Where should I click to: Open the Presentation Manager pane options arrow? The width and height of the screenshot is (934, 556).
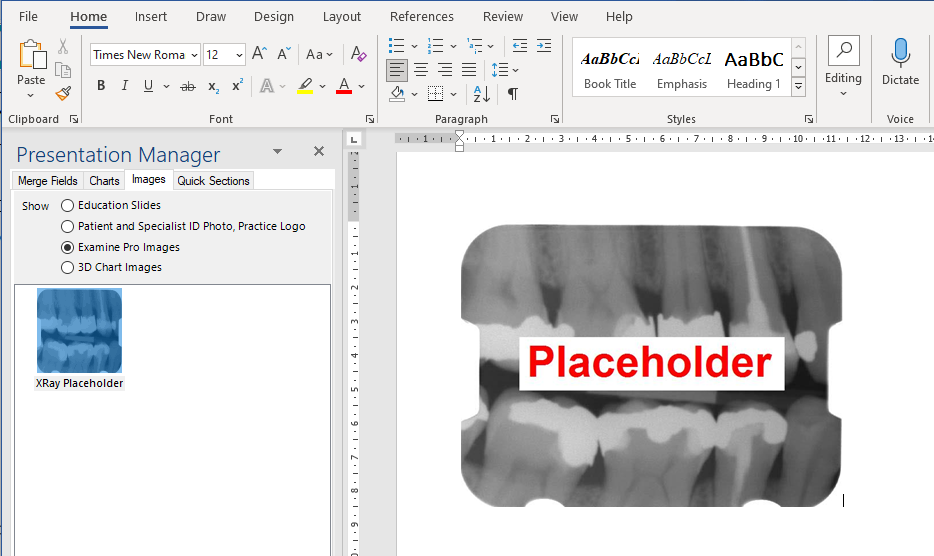278,151
